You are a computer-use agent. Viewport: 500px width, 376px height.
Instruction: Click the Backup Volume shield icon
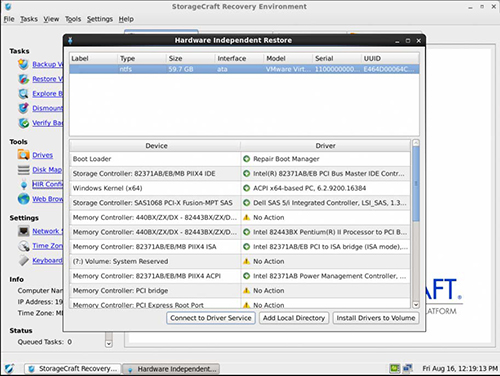tap(23, 64)
